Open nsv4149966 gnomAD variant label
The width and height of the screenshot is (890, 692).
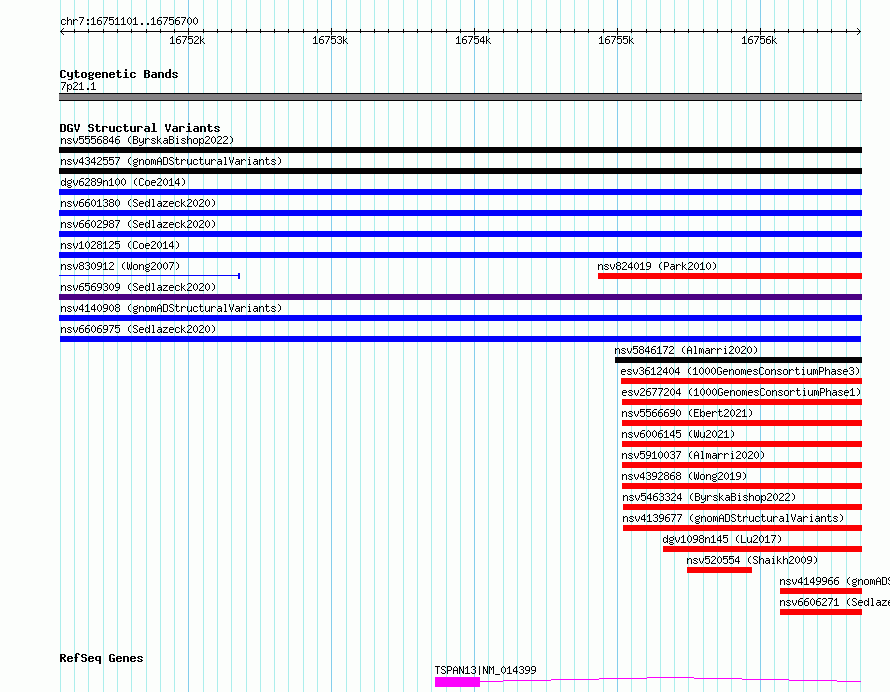(x=834, y=581)
